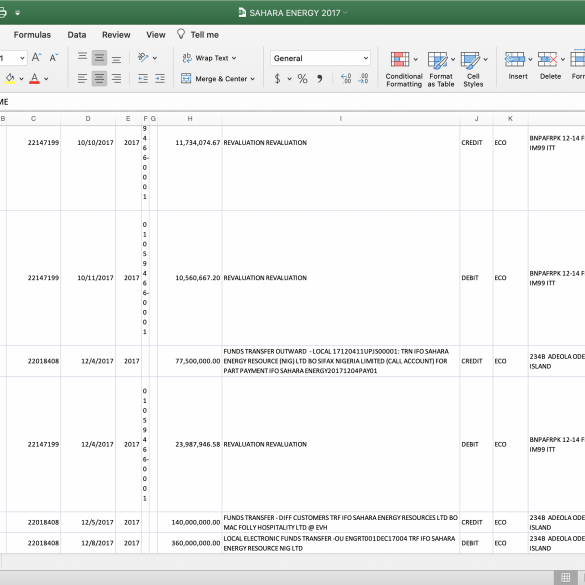Apply percent style format
This screenshot has width=585, height=585.
302,79
